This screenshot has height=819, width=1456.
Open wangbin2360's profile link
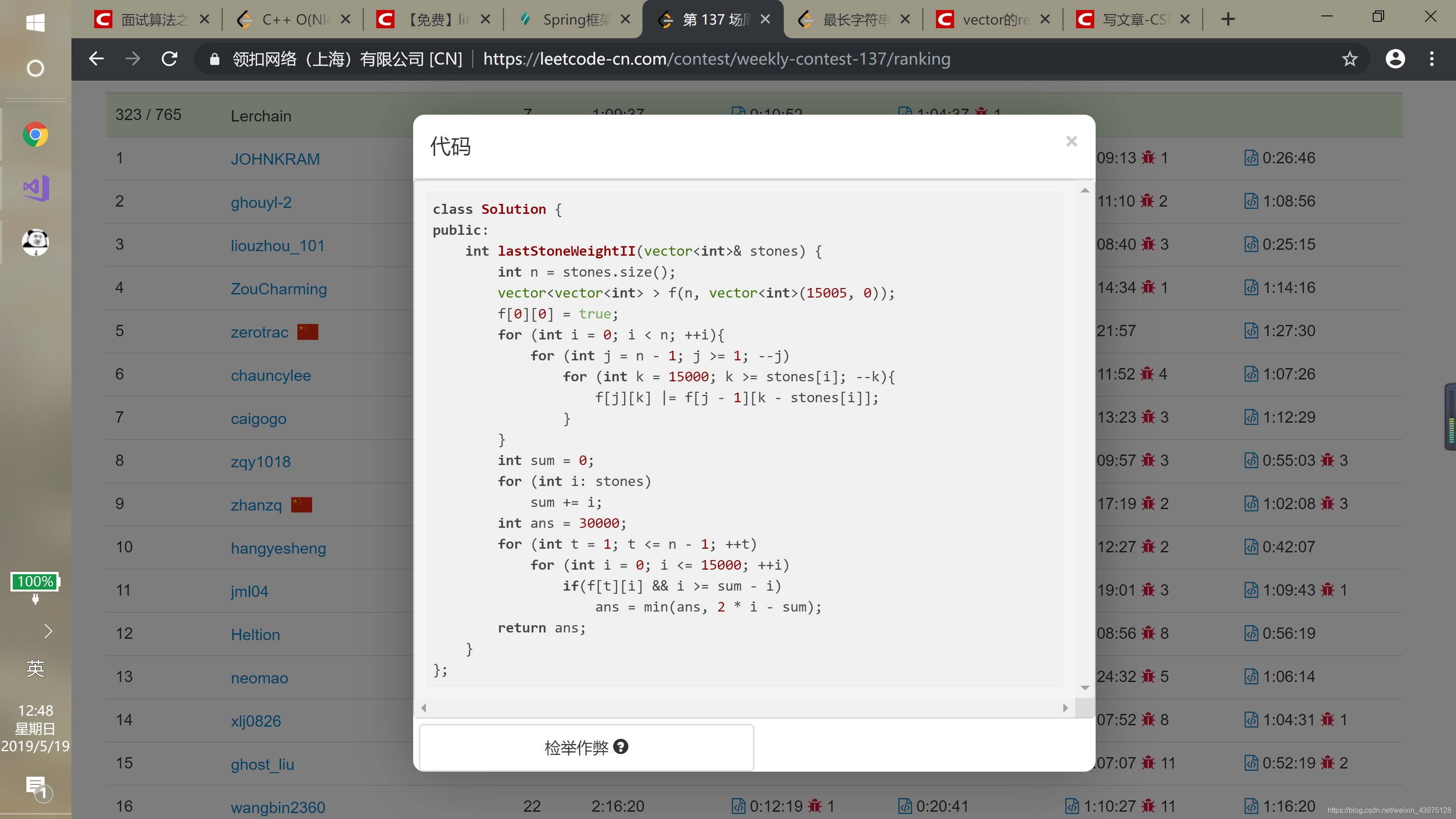coord(278,807)
